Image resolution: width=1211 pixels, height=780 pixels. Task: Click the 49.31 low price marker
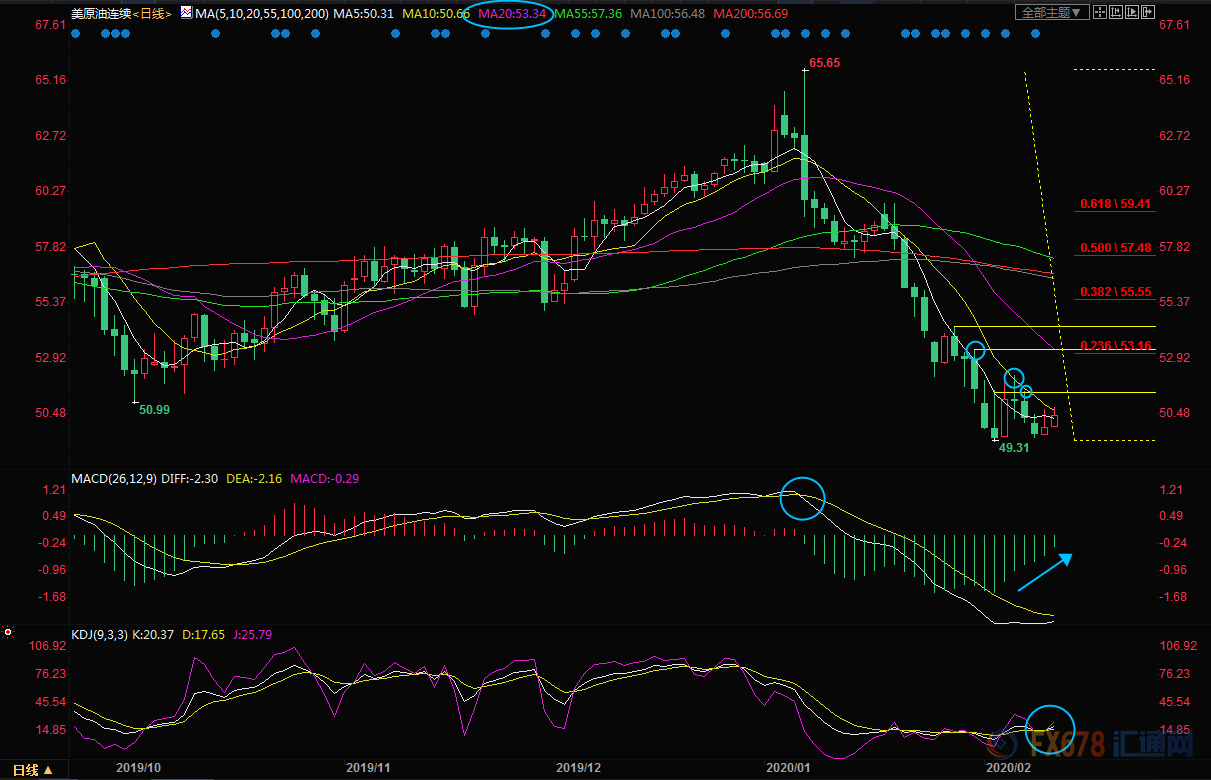1013,448
